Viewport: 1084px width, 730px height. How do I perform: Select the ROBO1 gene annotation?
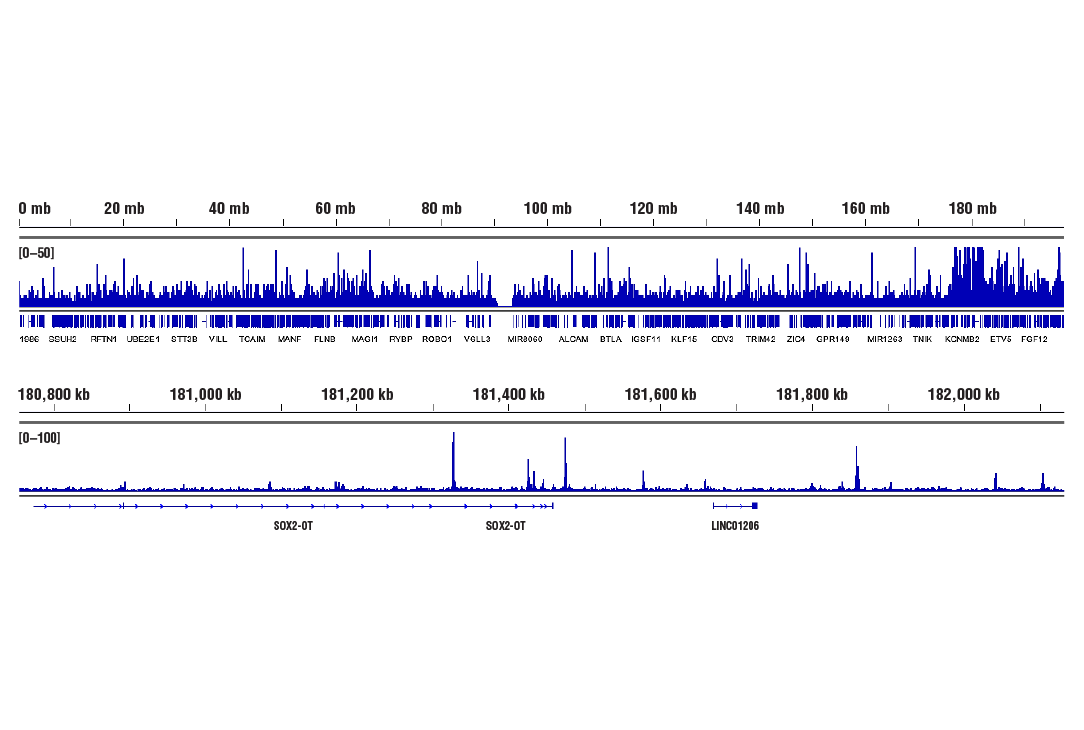[438, 339]
